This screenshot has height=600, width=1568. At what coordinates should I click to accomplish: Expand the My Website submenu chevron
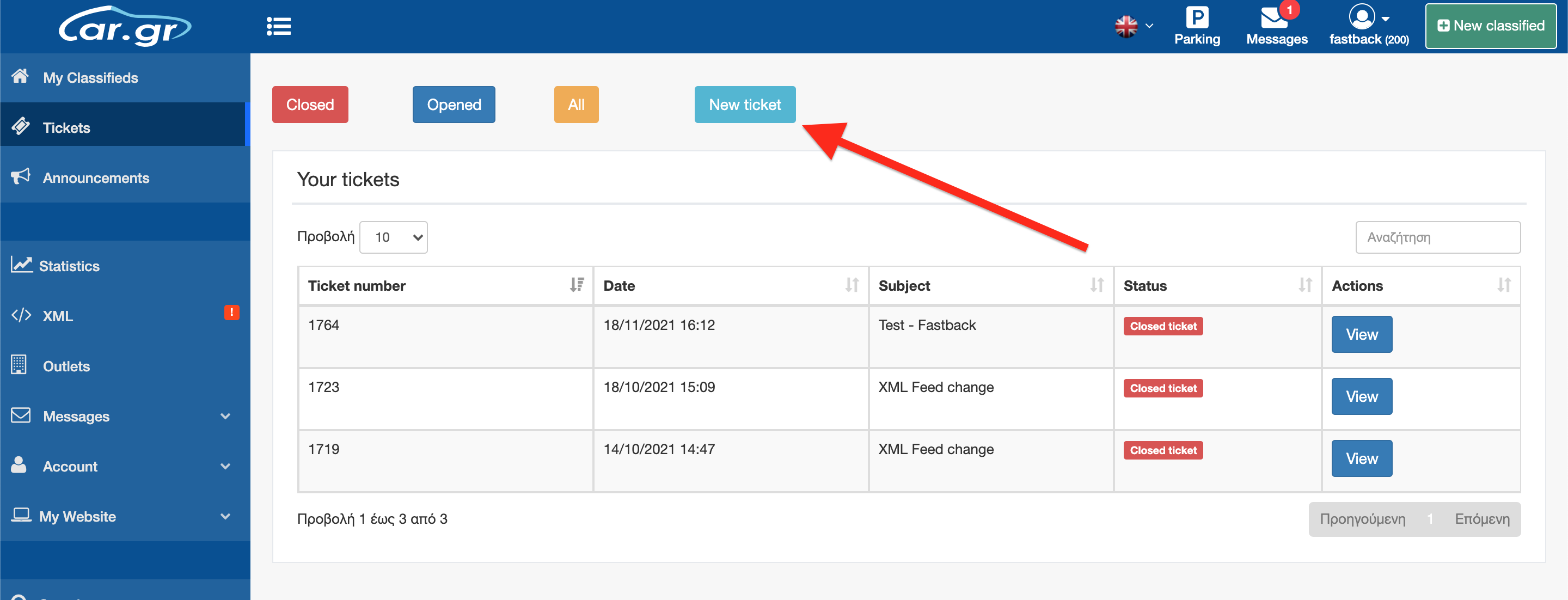coord(225,517)
